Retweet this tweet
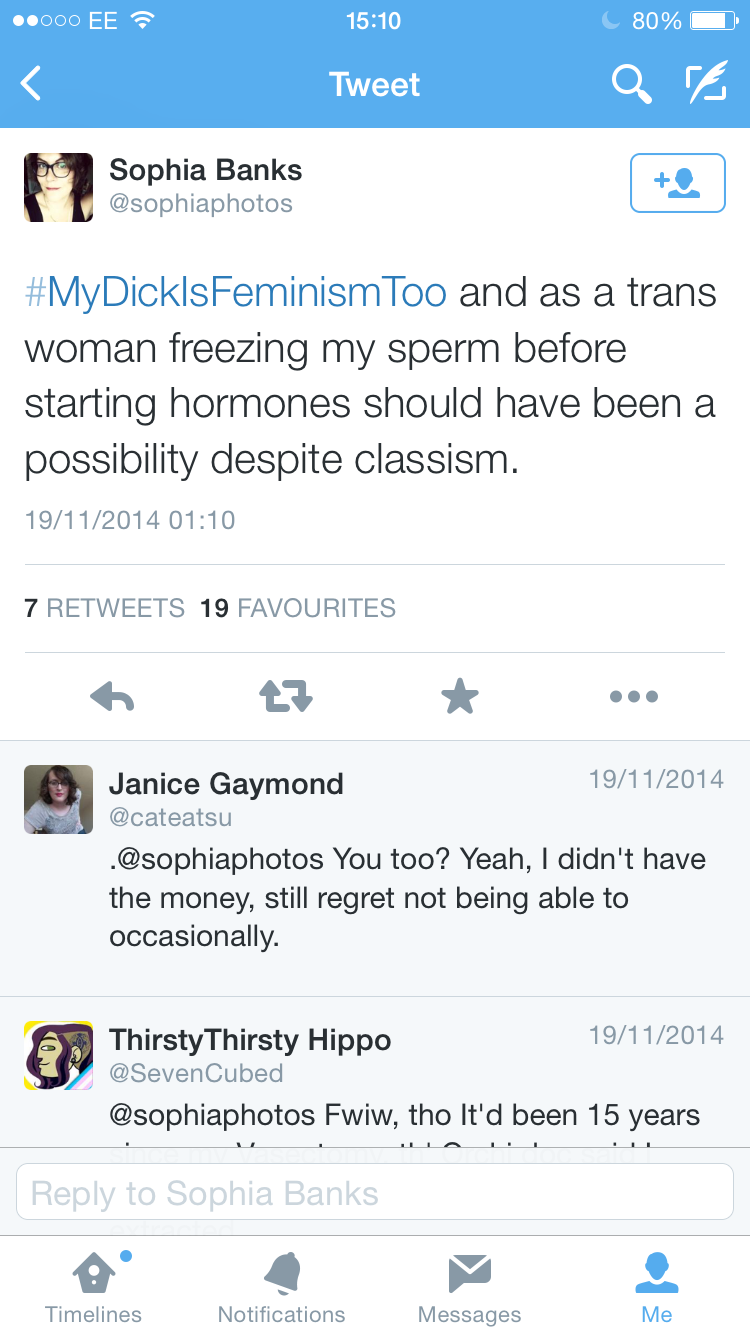The image size is (750, 1334). 286,696
